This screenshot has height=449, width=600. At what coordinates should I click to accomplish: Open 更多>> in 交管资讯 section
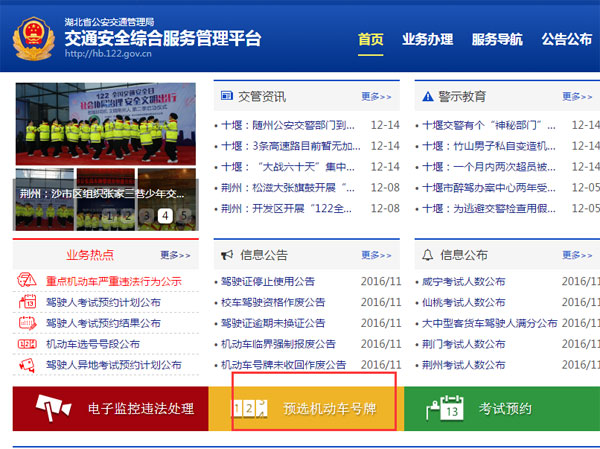coord(376,96)
